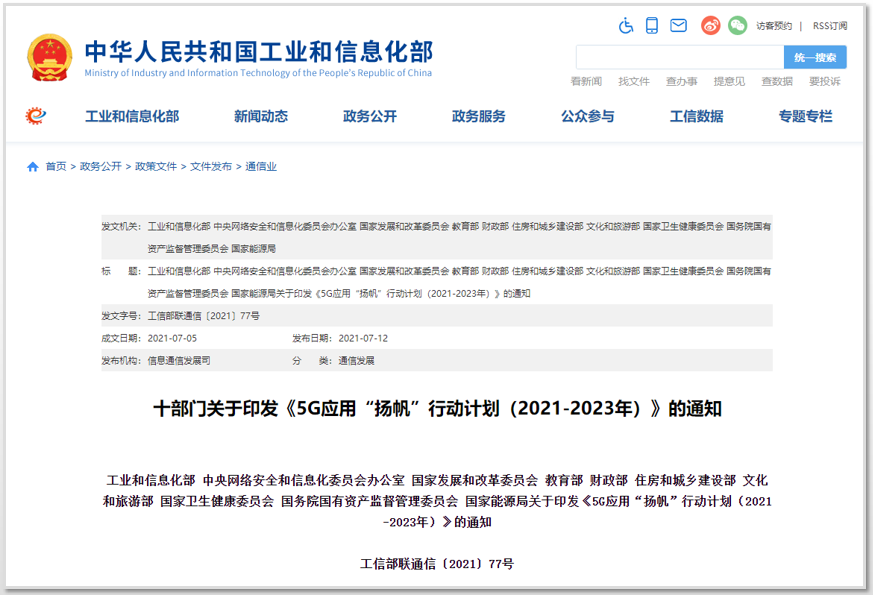Click the email envelope icon
The height and width of the screenshot is (595, 873).
pos(678,26)
